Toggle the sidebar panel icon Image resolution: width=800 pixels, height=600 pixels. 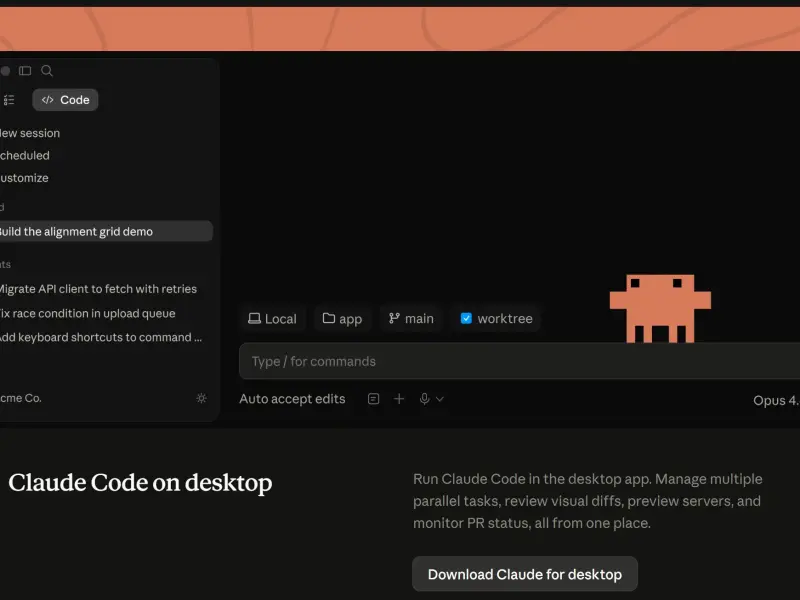[x=25, y=71]
